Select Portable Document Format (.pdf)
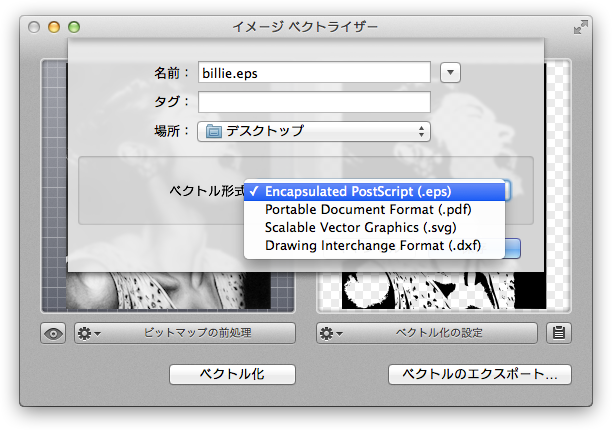The image size is (612, 430). [374, 210]
